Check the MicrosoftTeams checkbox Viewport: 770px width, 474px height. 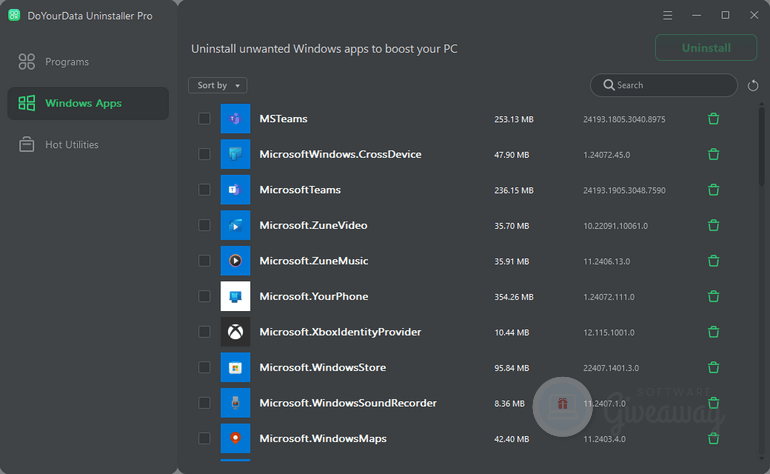[204, 190]
